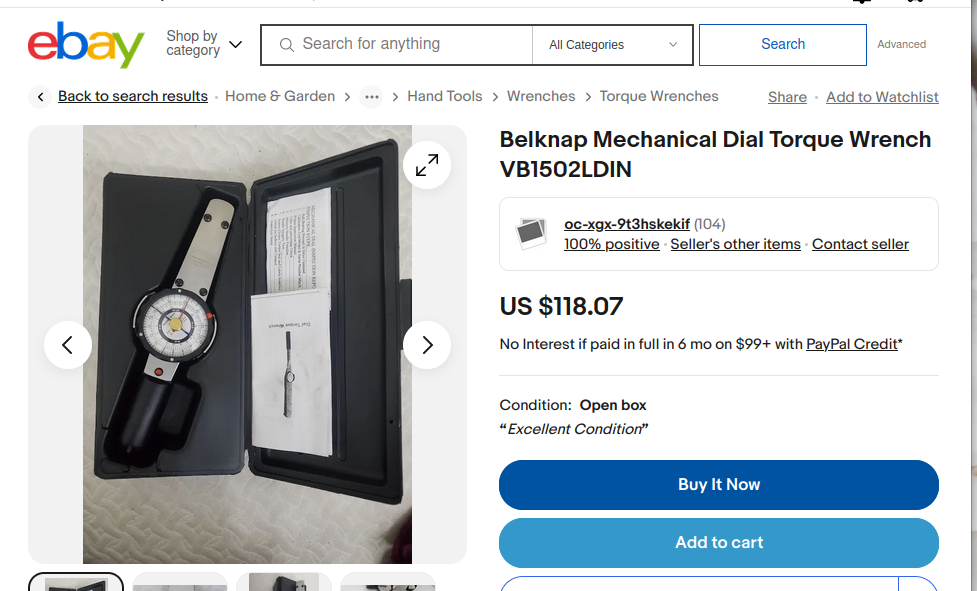Click the eBay logo
Viewport: 977px width, 591px height.
(86, 45)
